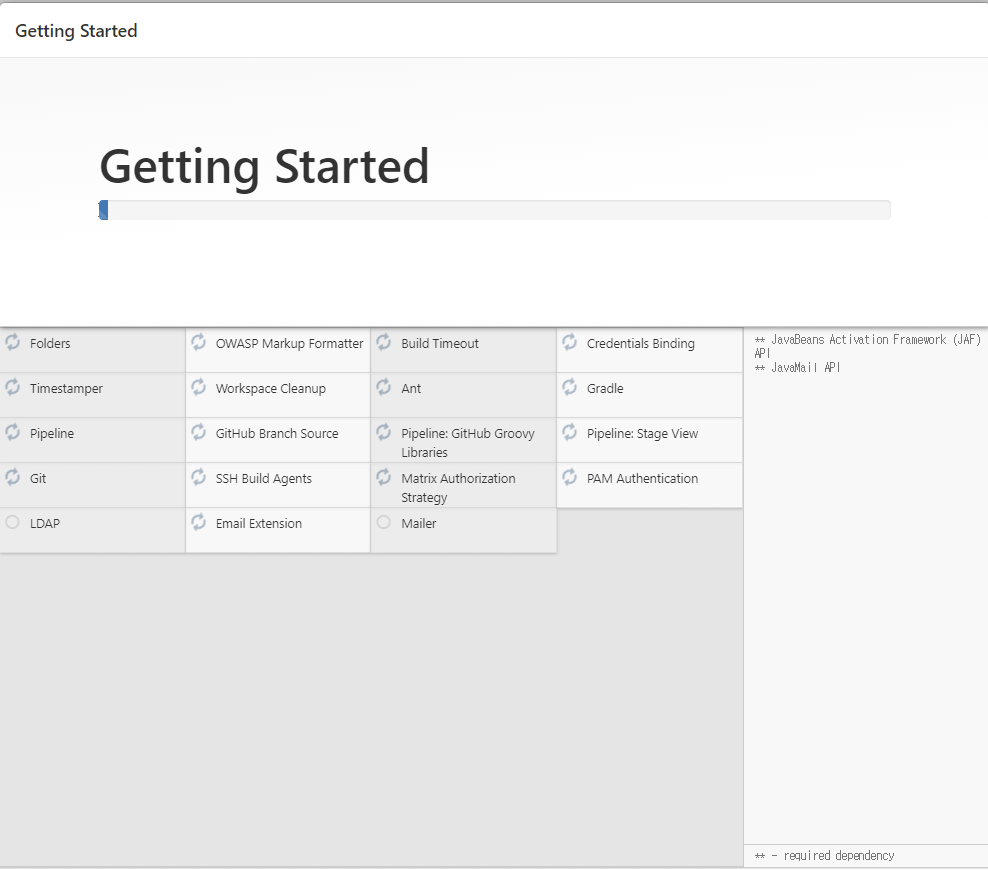The height and width of the screenshot is (870, 988).
Task: Click the installation progress bar
Action: coord(495,210)
